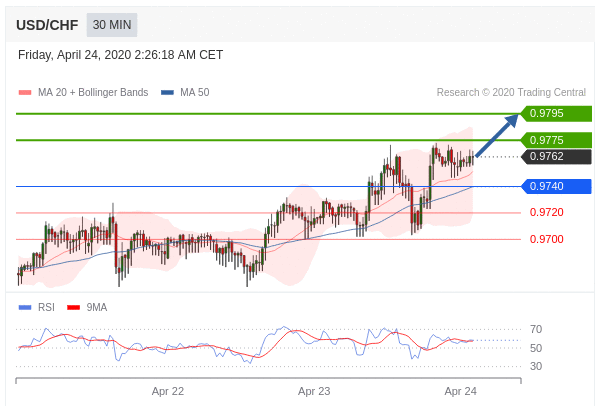
Task: Click the 0.9762 current price label
Action: [556, 156]
